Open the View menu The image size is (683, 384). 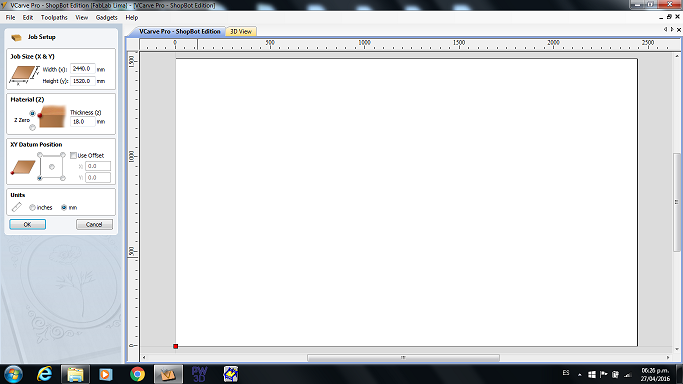click(x=81, y=17)
